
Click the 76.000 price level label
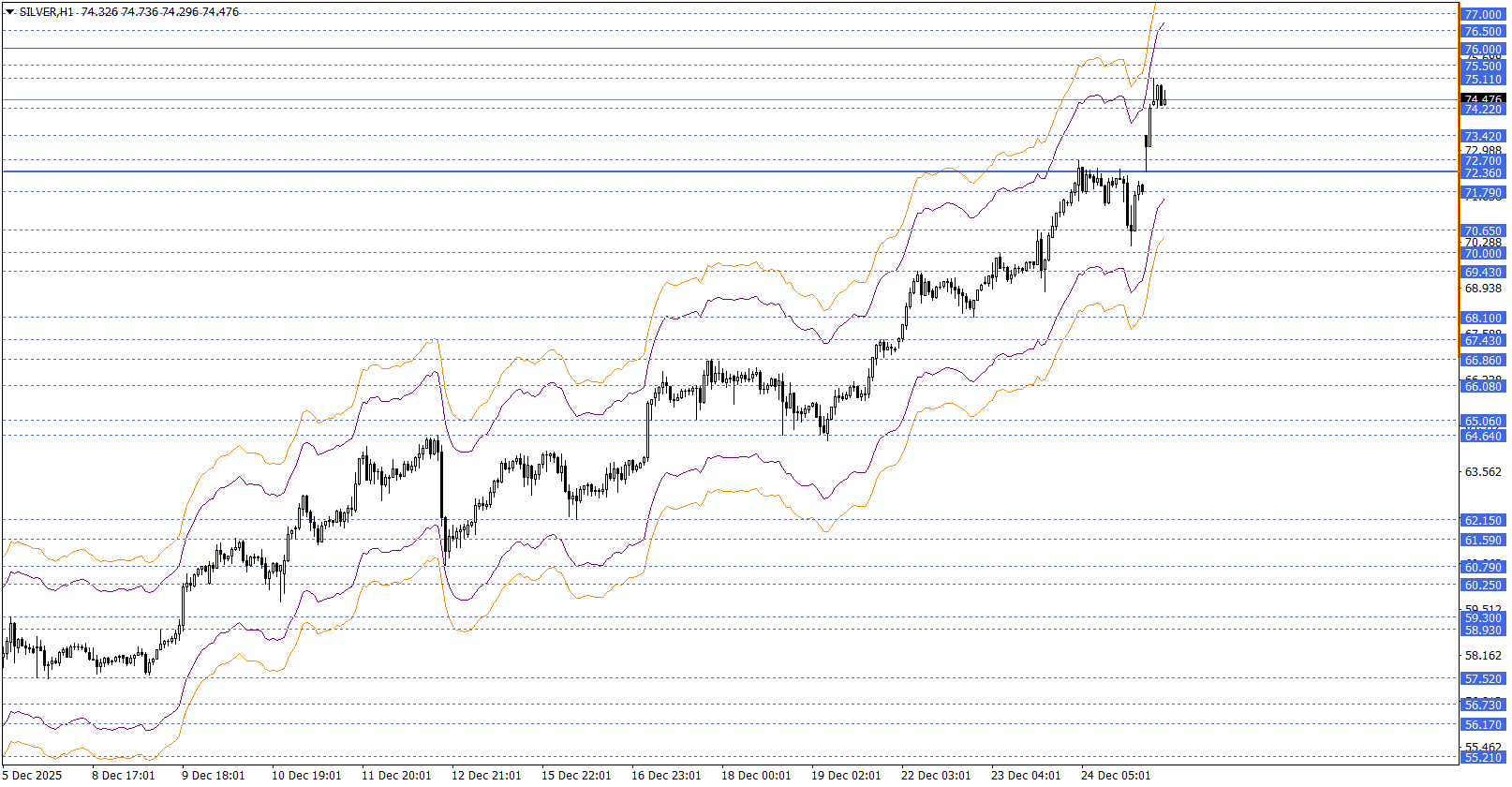[1483, 49]
